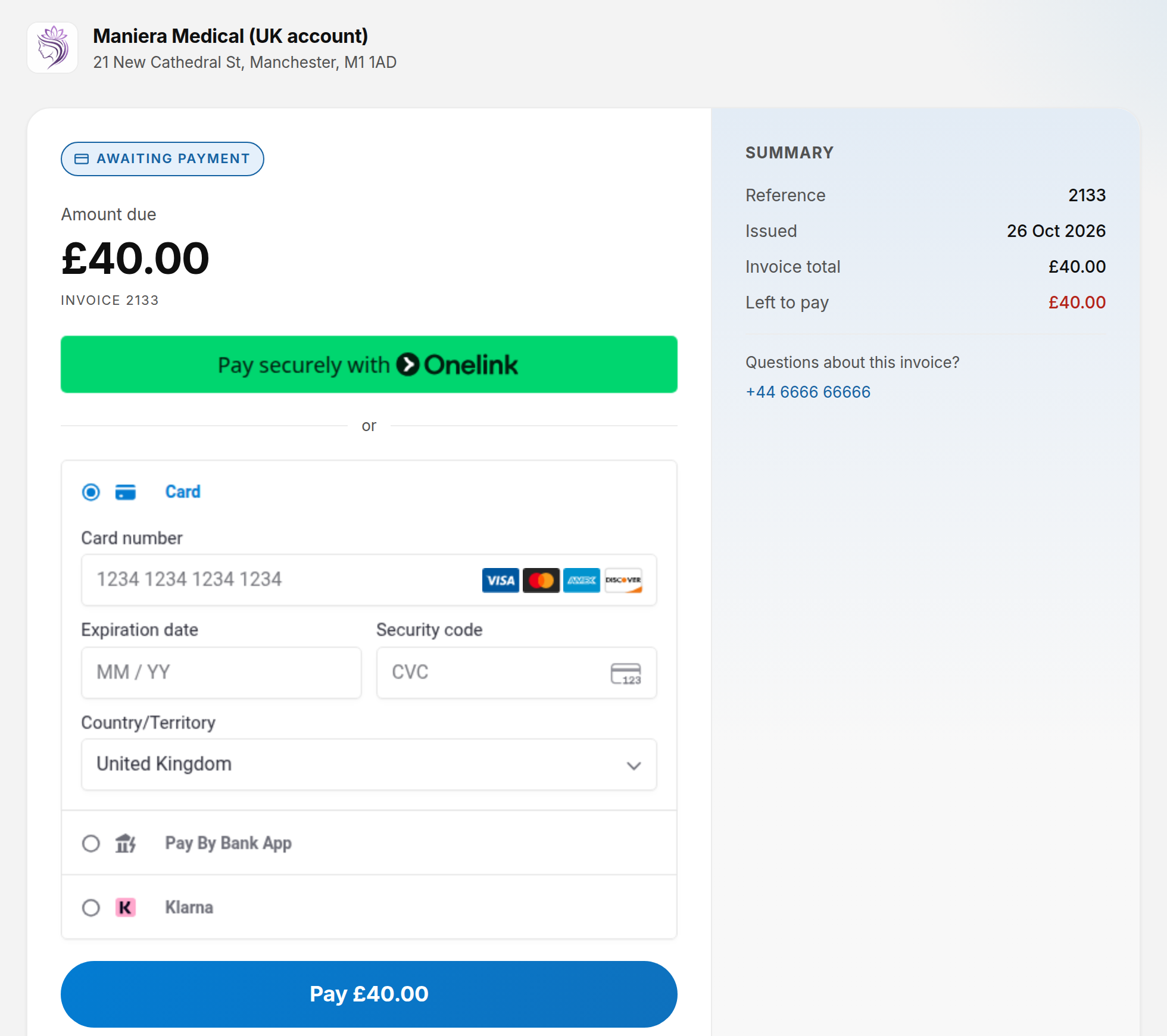Screen dimensions: 1167x1036
Task: Click the AWAITING PAYMENT status text
Action: coord(173,159)
